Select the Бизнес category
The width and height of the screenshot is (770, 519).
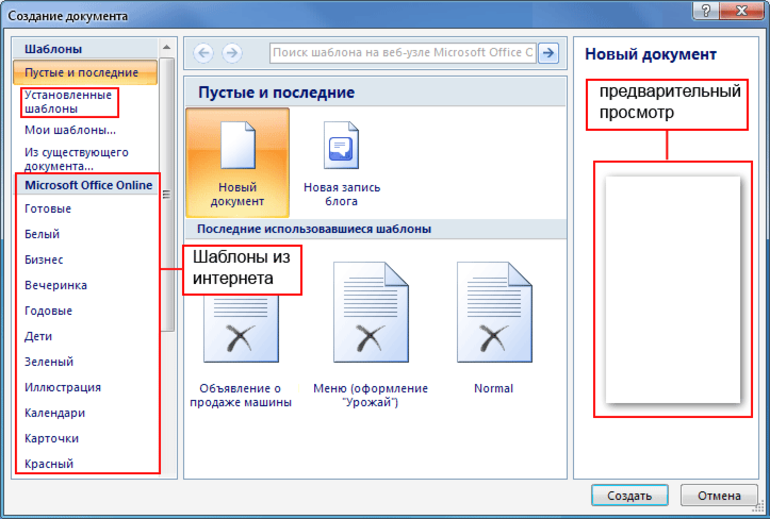pyautogui.click(x=44, y=260)
